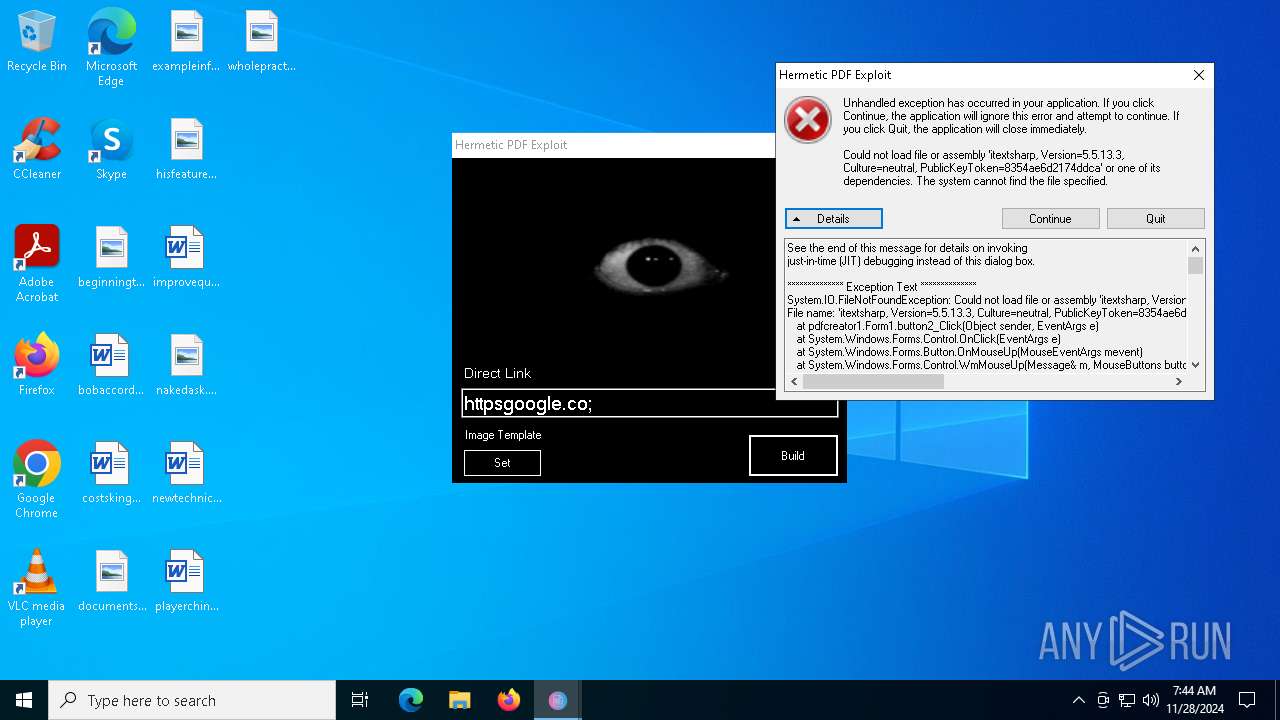Image resolution: width=1280 pixels, height=720 pixels.
Task: Click the 'Exception Text' line in details
Action: (882, 287)
